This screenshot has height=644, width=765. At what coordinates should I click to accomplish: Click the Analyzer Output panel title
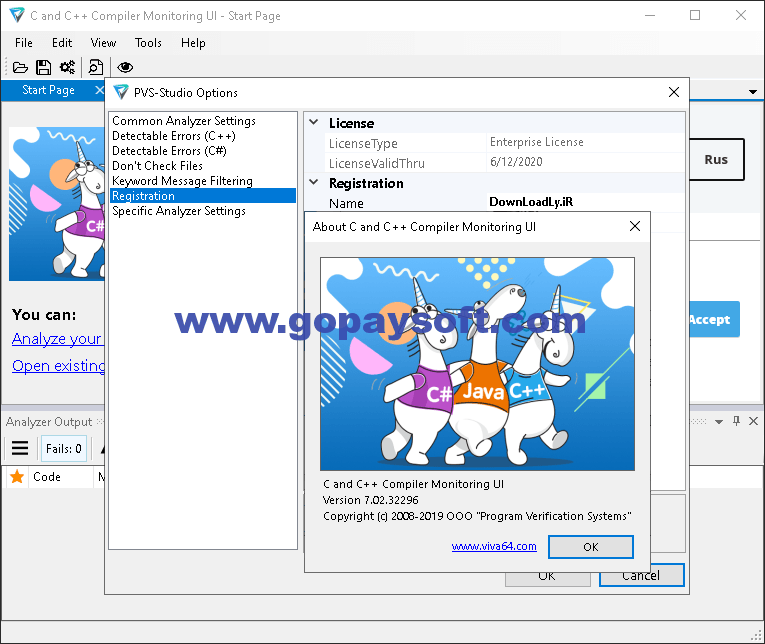pos(49,422)
